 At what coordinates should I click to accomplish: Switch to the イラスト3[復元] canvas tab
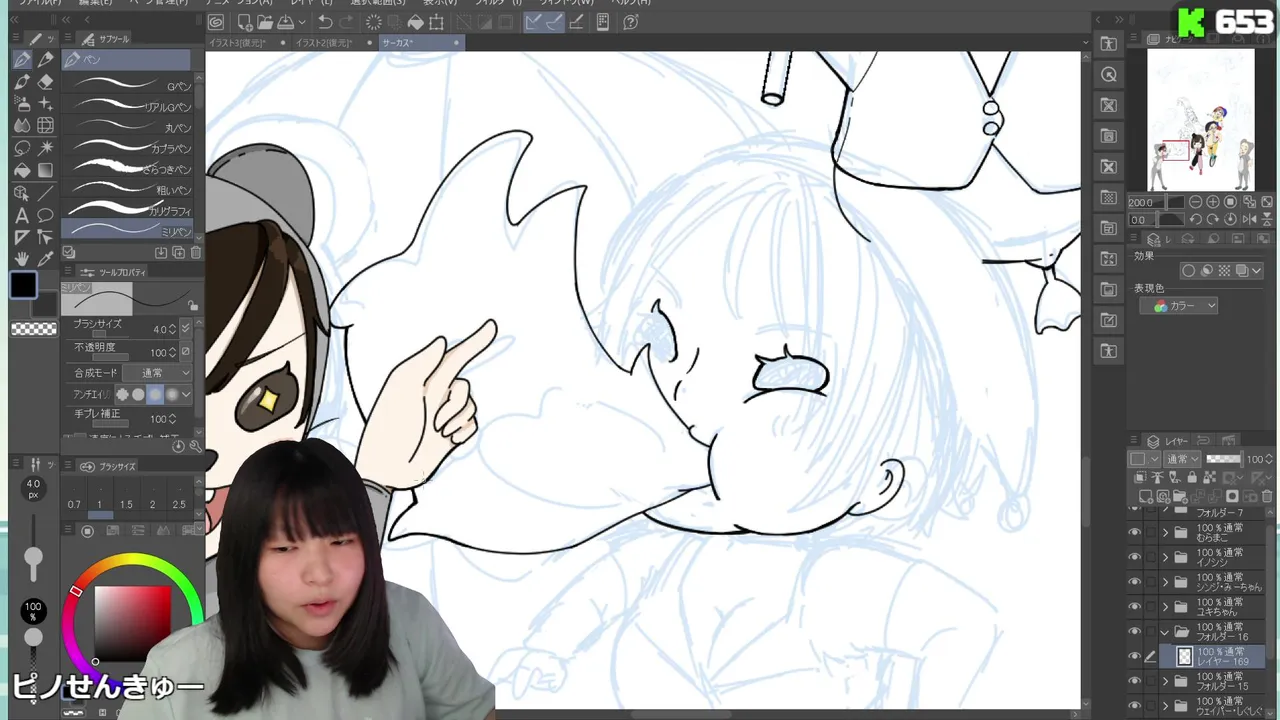(x=247, y=43)
